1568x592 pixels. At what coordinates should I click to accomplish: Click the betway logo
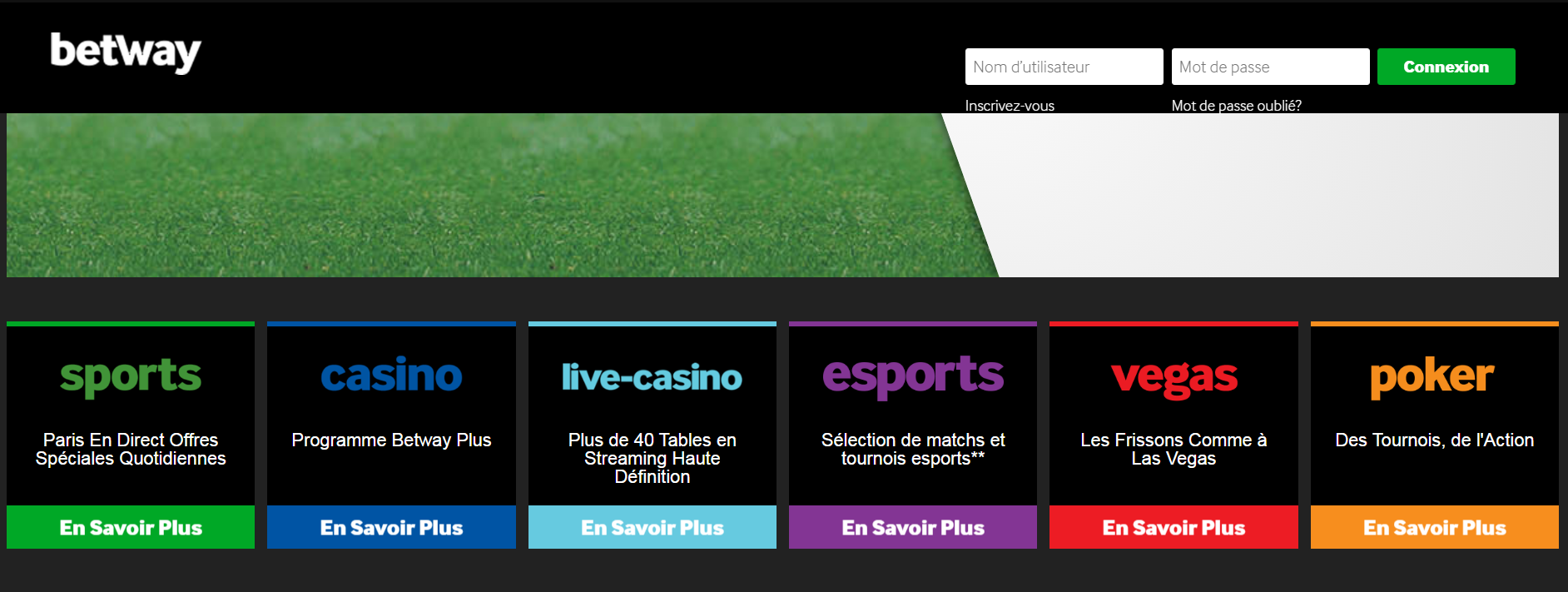[126, 52]
